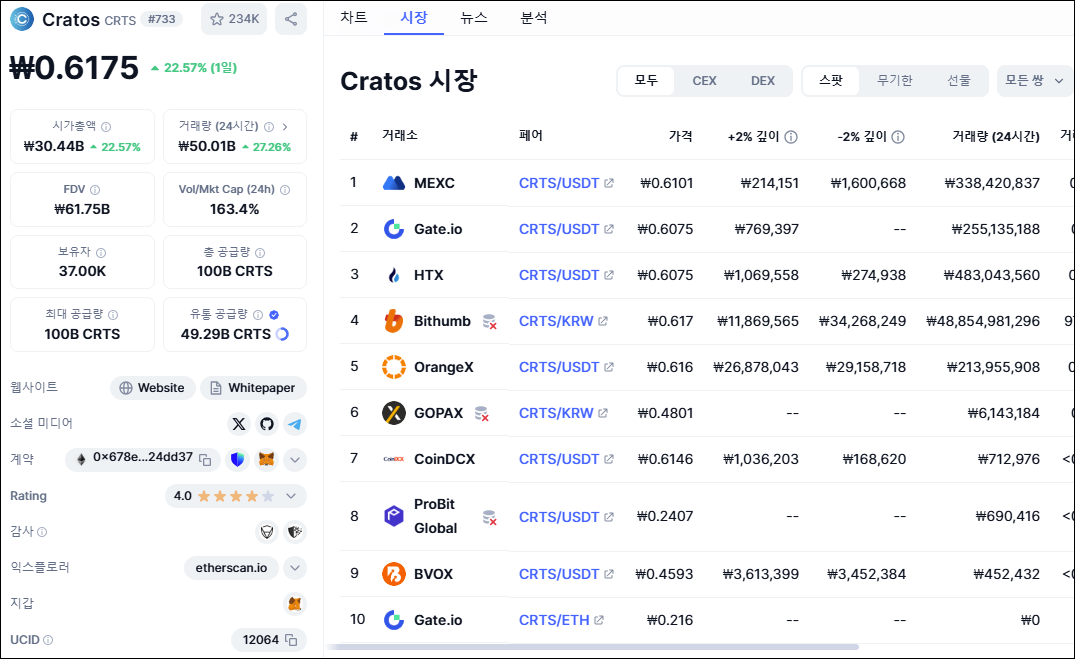
Task: Open MEXC CRTS/USDT pair link
Action: tap(566, 183)
